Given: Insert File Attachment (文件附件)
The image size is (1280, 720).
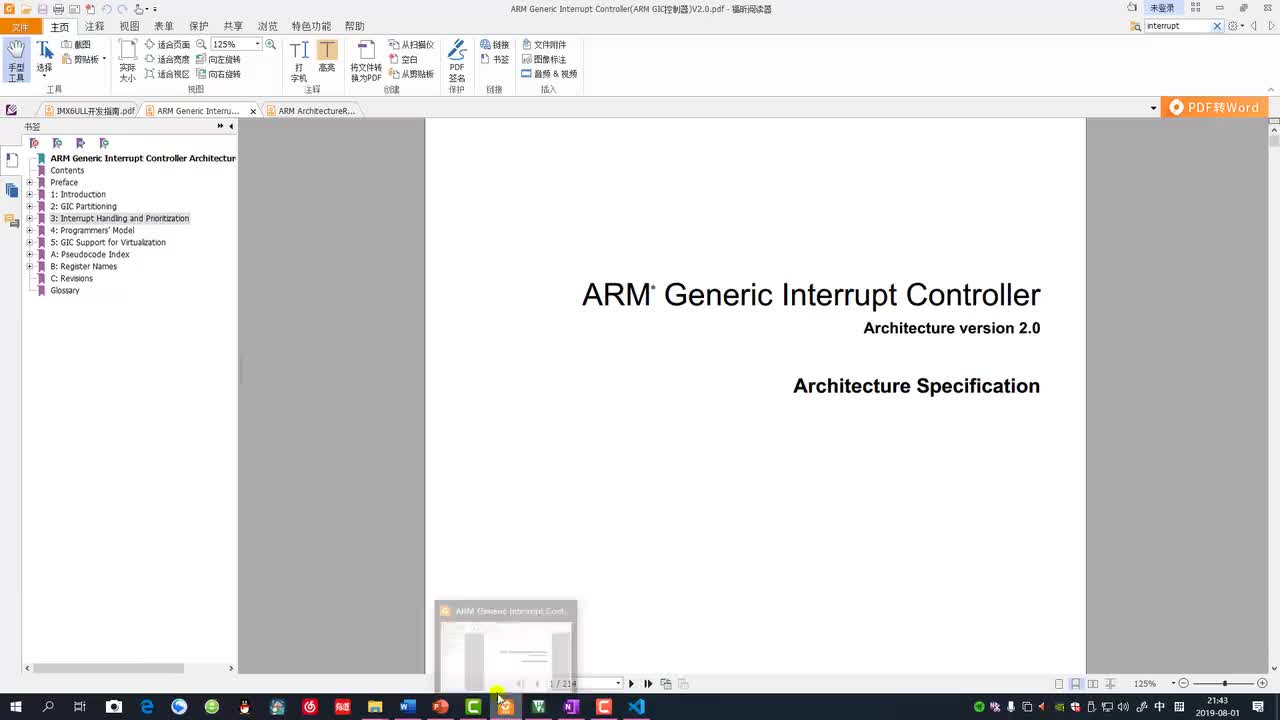Looking at the screenshot, I should [x=544, y=45].
